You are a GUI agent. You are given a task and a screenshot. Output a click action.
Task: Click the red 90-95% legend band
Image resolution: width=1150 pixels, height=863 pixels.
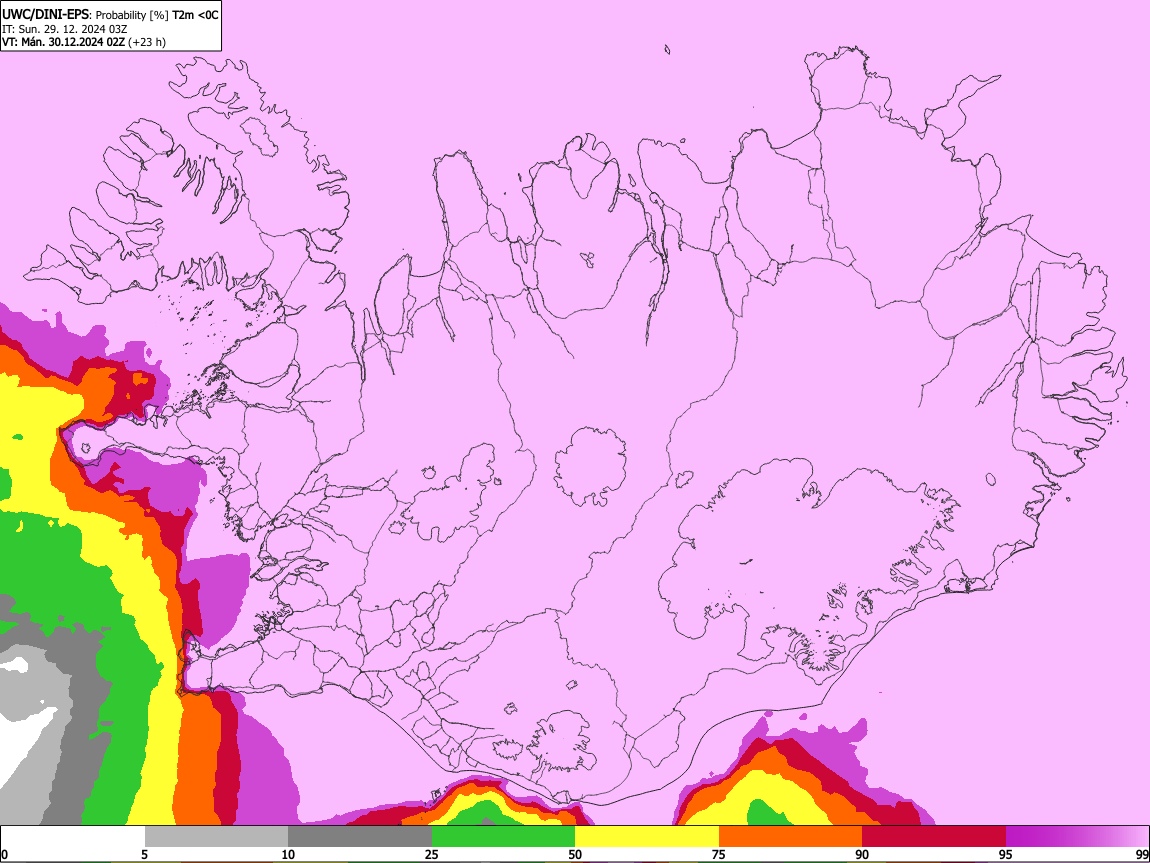(x=934, y=837)
